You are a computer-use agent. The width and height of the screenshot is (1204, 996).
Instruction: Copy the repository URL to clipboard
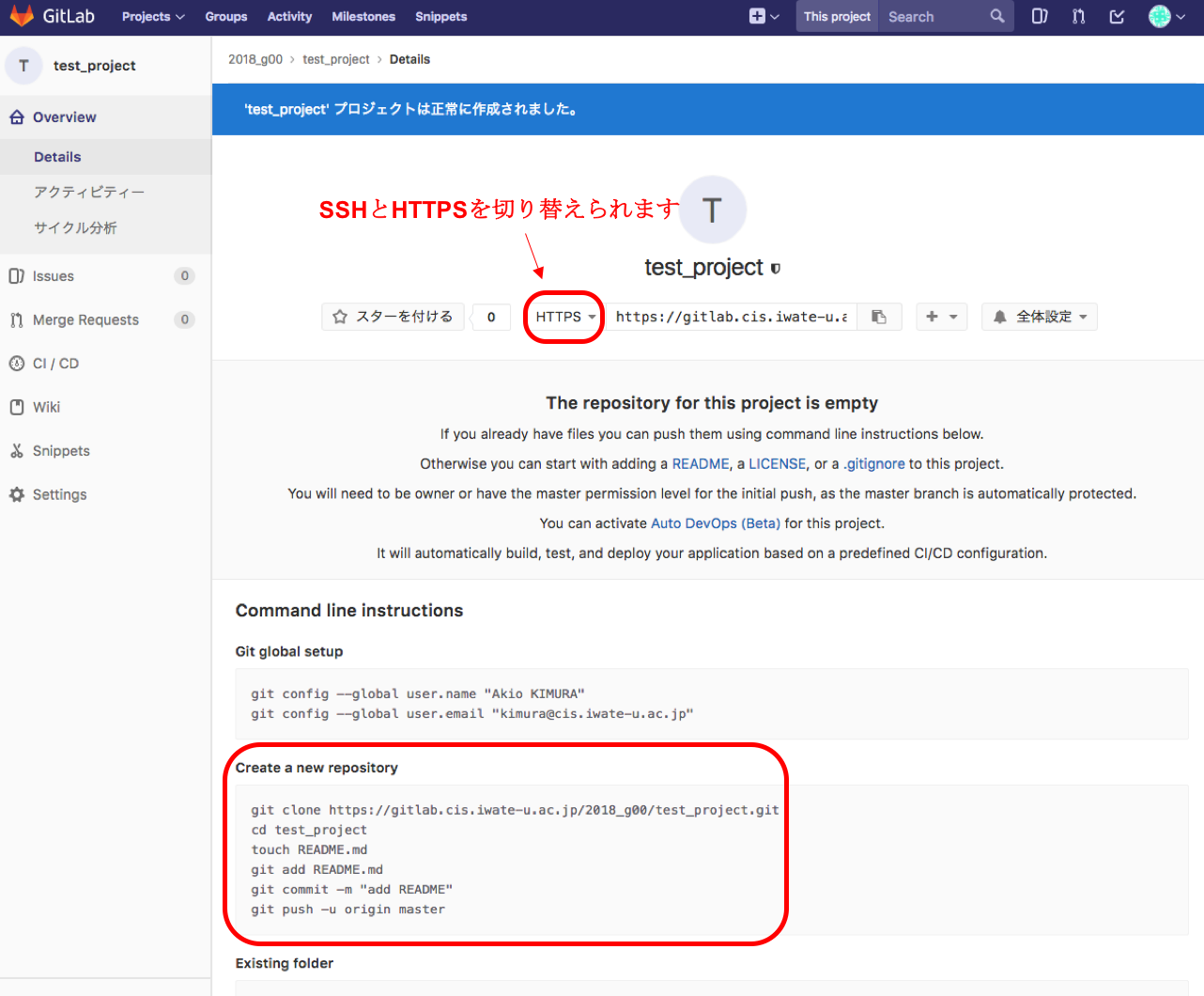pos(879,317)
